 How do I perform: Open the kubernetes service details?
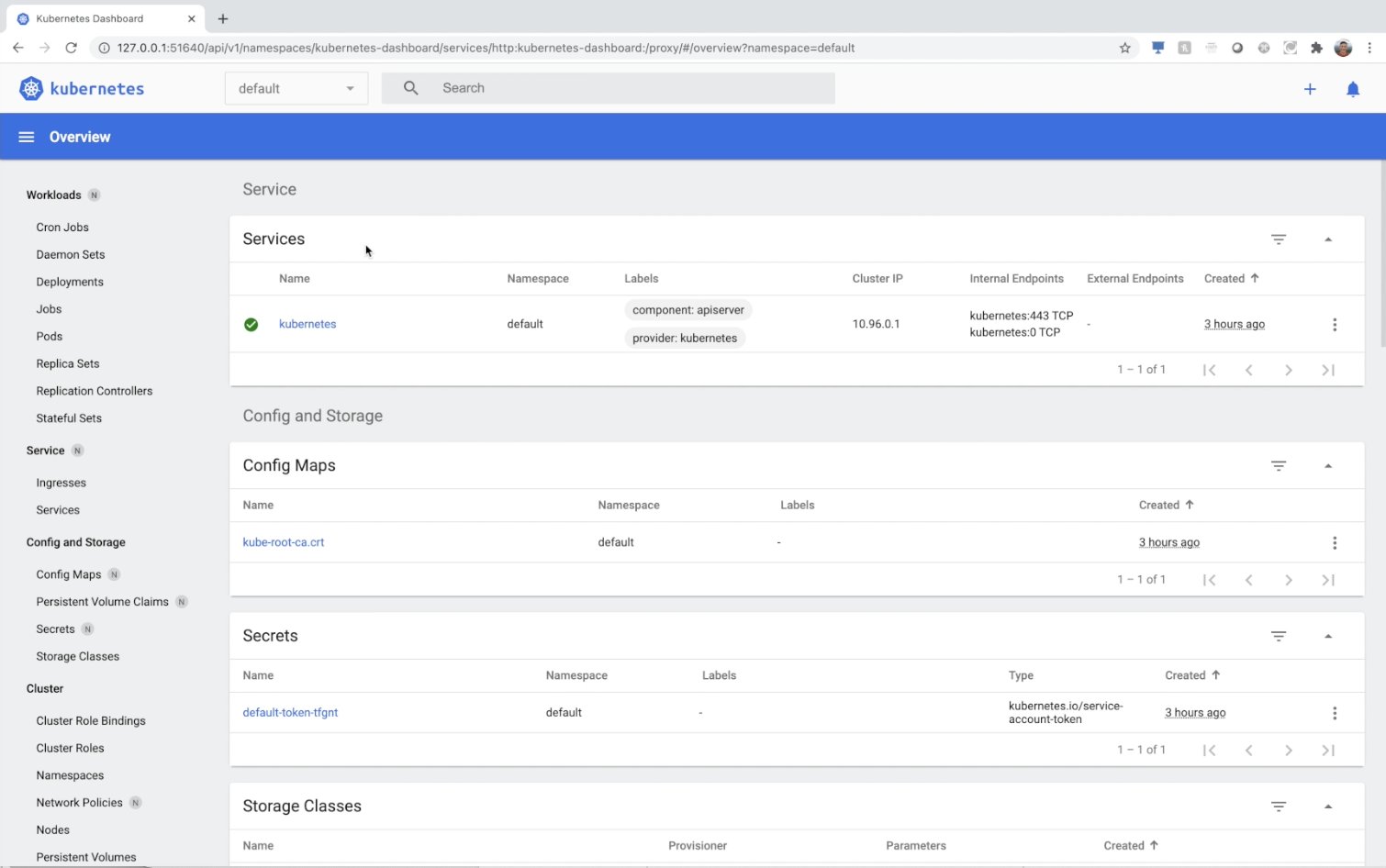click(307, 324)
